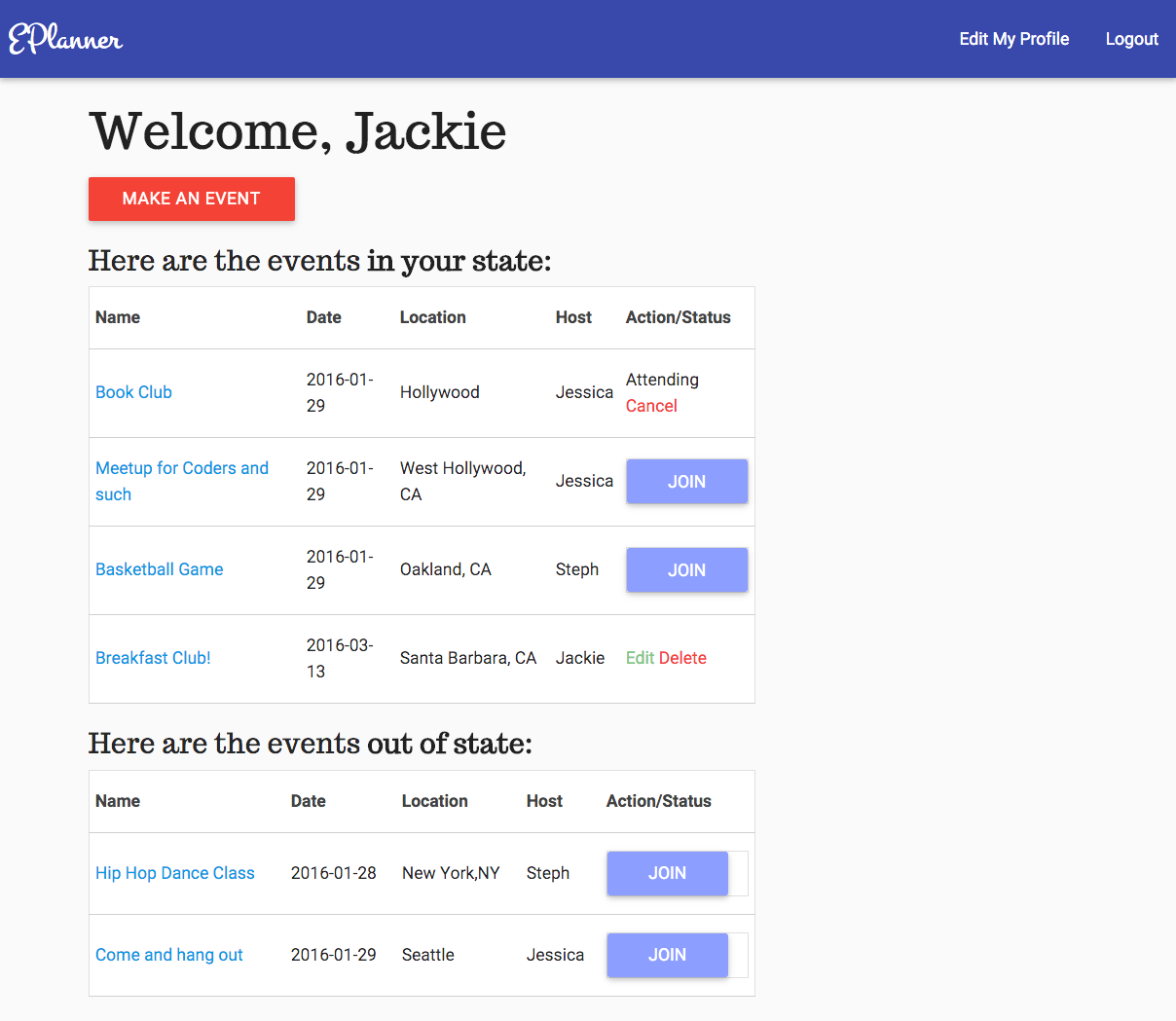Click the Seattle location cell
This screenshot has height=1021, width=1176.
point(428,955)
